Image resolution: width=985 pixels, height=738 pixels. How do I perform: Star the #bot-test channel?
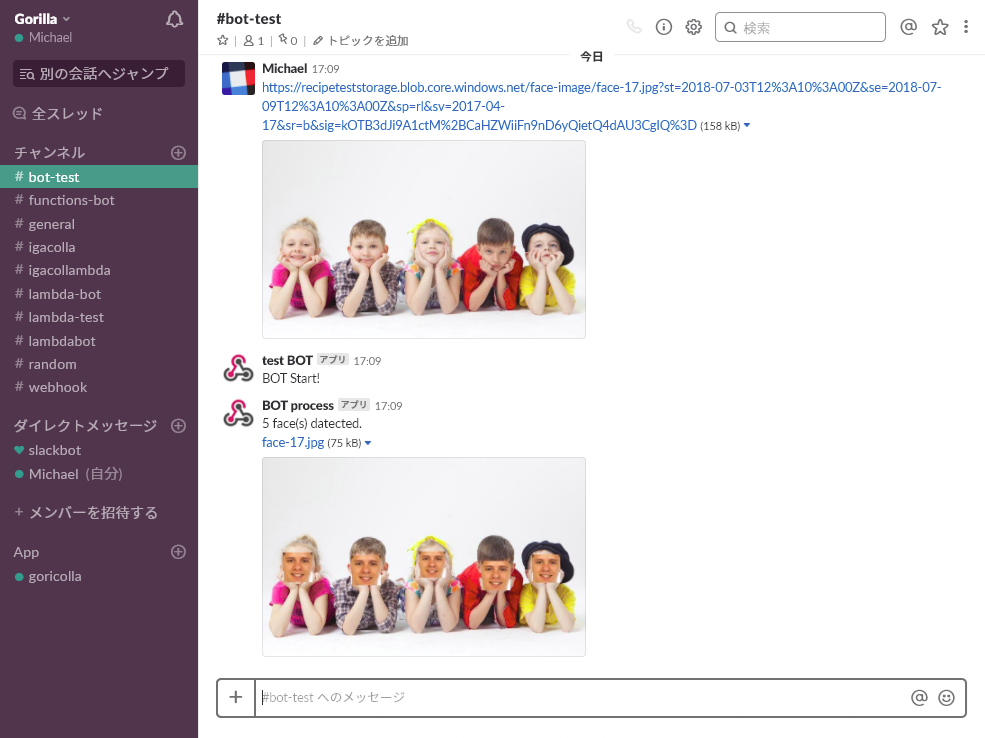222,41
